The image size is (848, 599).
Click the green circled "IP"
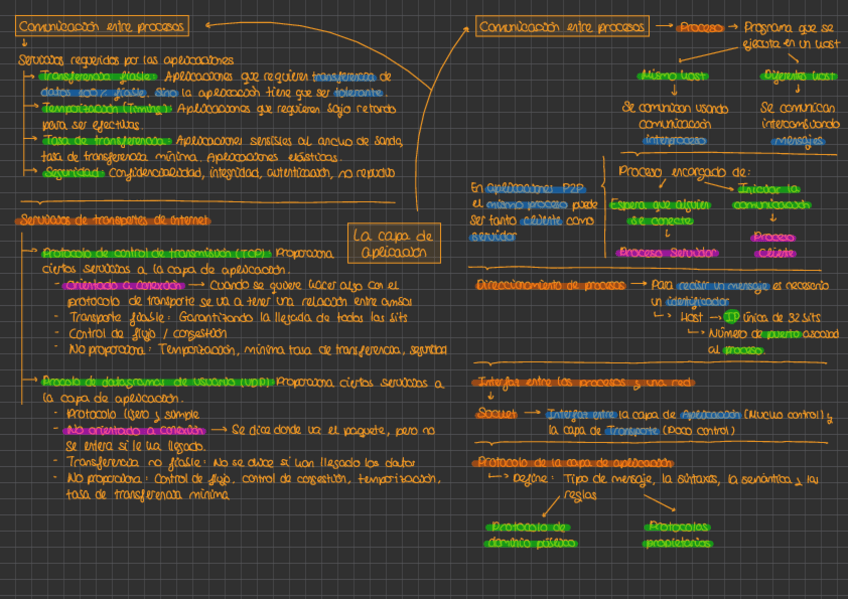(x=732, y=317)
